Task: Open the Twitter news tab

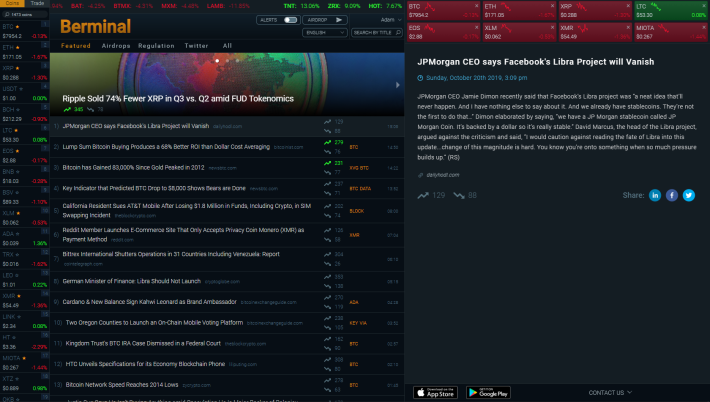Action: click(197, 46)
